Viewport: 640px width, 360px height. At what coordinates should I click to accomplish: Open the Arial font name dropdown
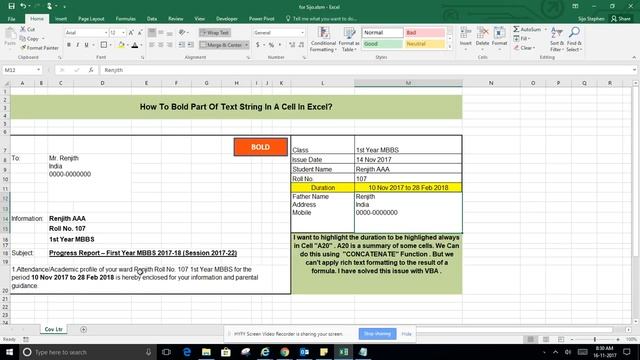pyautogui.click(x=106, y=33)
